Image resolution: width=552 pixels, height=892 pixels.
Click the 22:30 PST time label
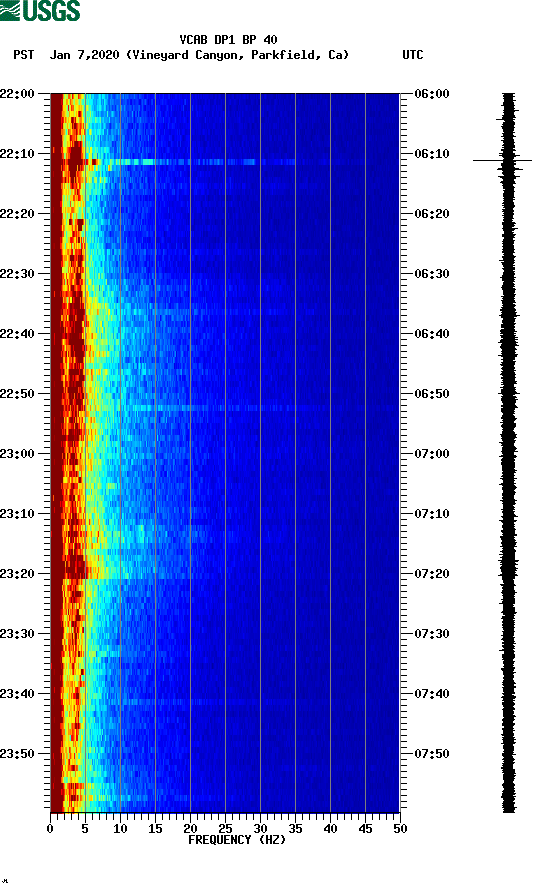click(x=17, y=274)
